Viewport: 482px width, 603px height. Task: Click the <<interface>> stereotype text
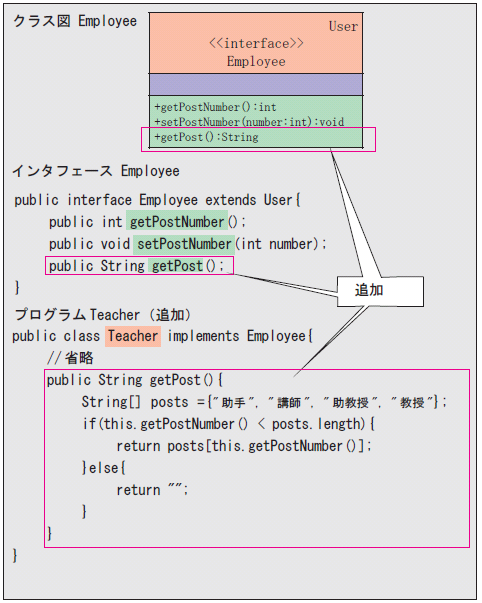256,43
